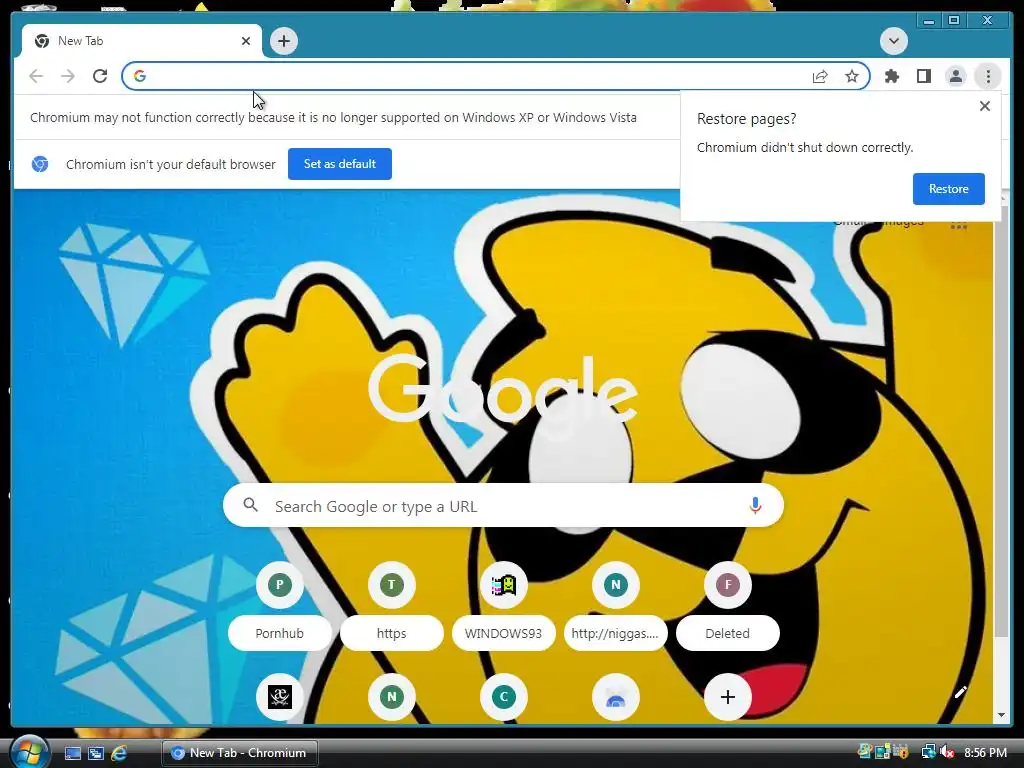
Task: Start voice search with microphone icon
Action: coord(755,505)
